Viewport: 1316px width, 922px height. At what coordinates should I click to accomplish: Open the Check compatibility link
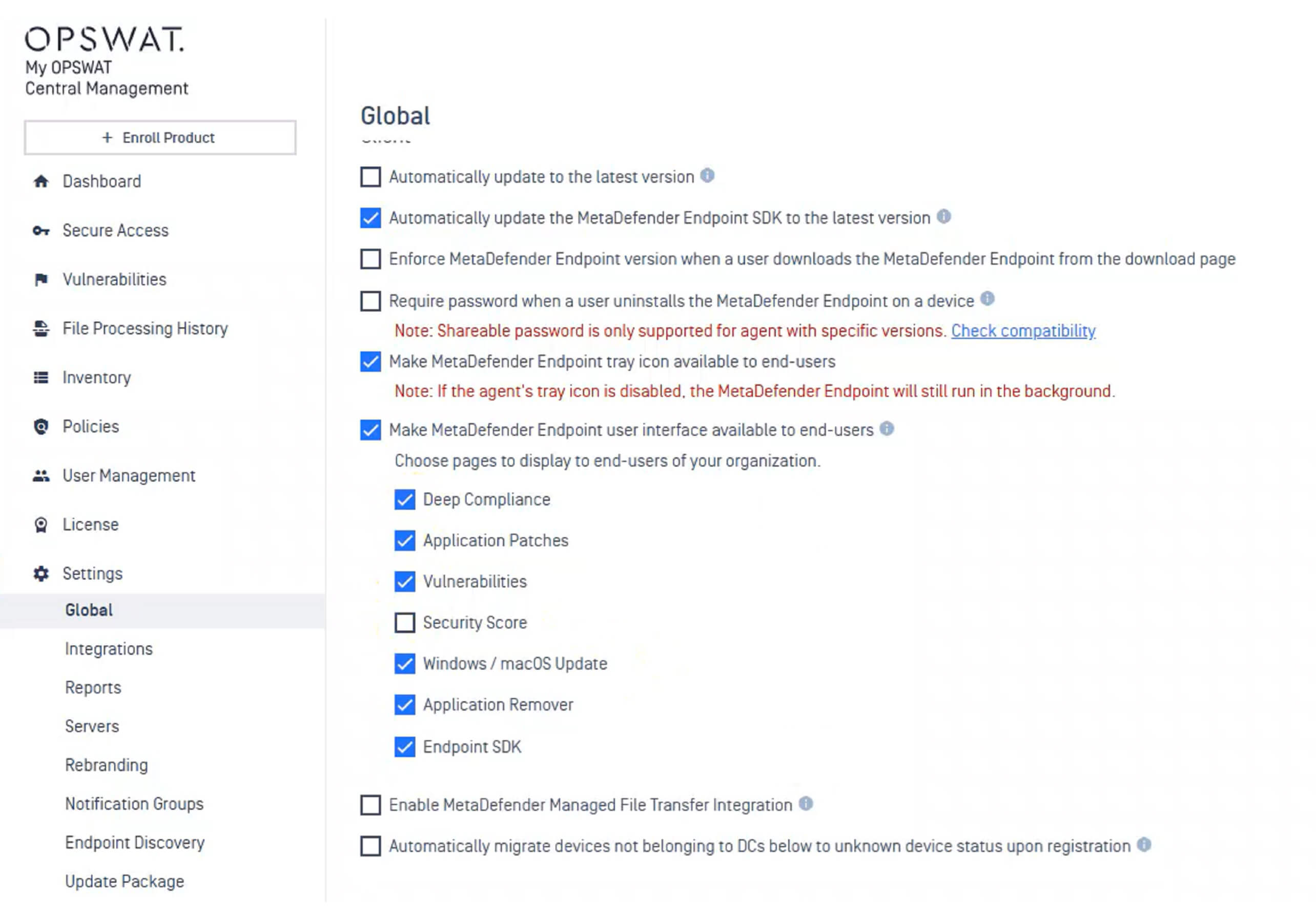(1024, 331)
